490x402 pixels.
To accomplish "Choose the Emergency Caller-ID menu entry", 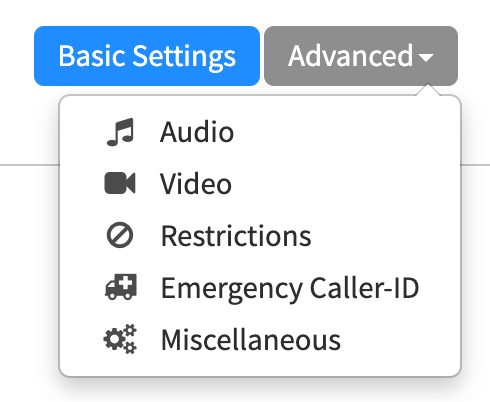I will (x=260, y=288).
